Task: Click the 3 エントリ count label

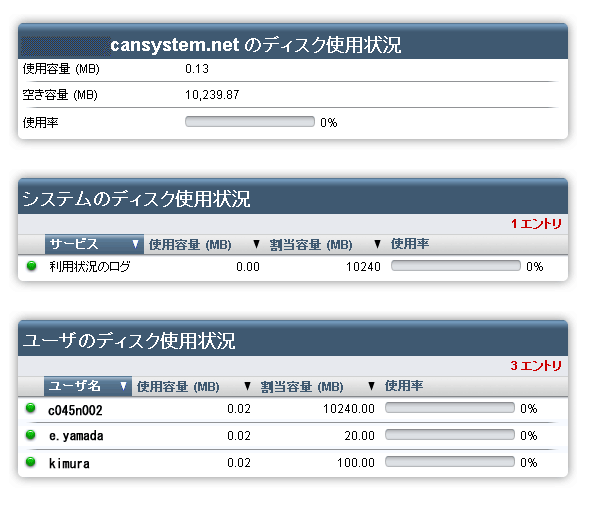Action: (x=536, y=366)
